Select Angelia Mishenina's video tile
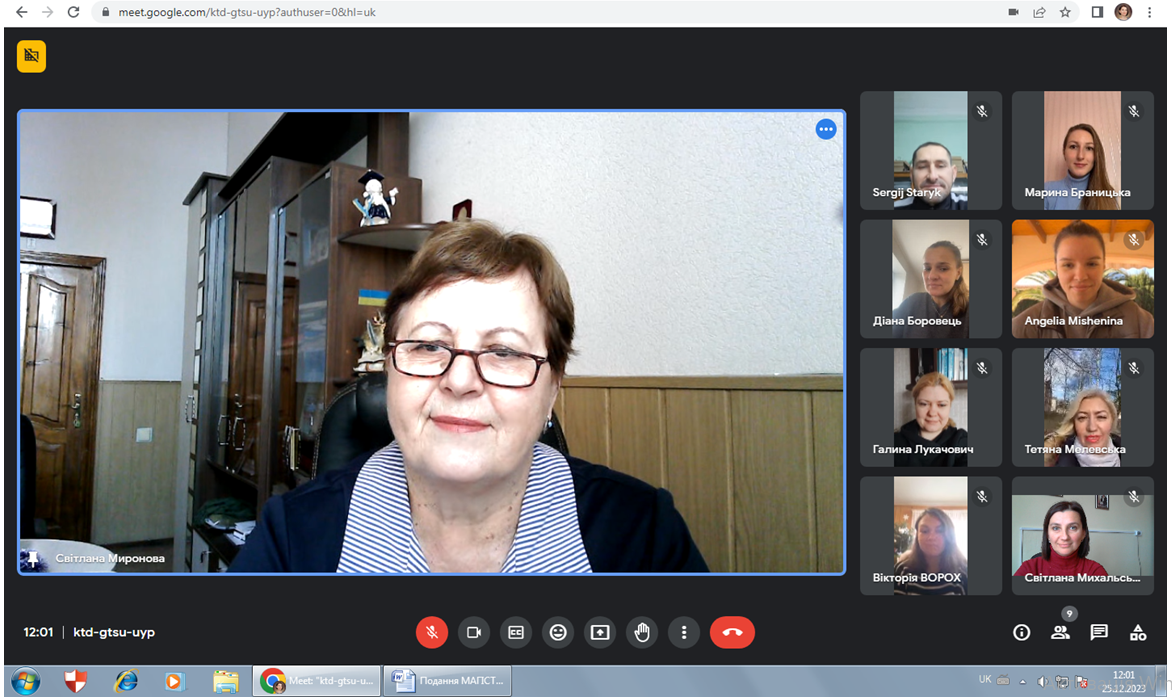The height and width of the screenshot is (699, 1172). click(1082, 279)
